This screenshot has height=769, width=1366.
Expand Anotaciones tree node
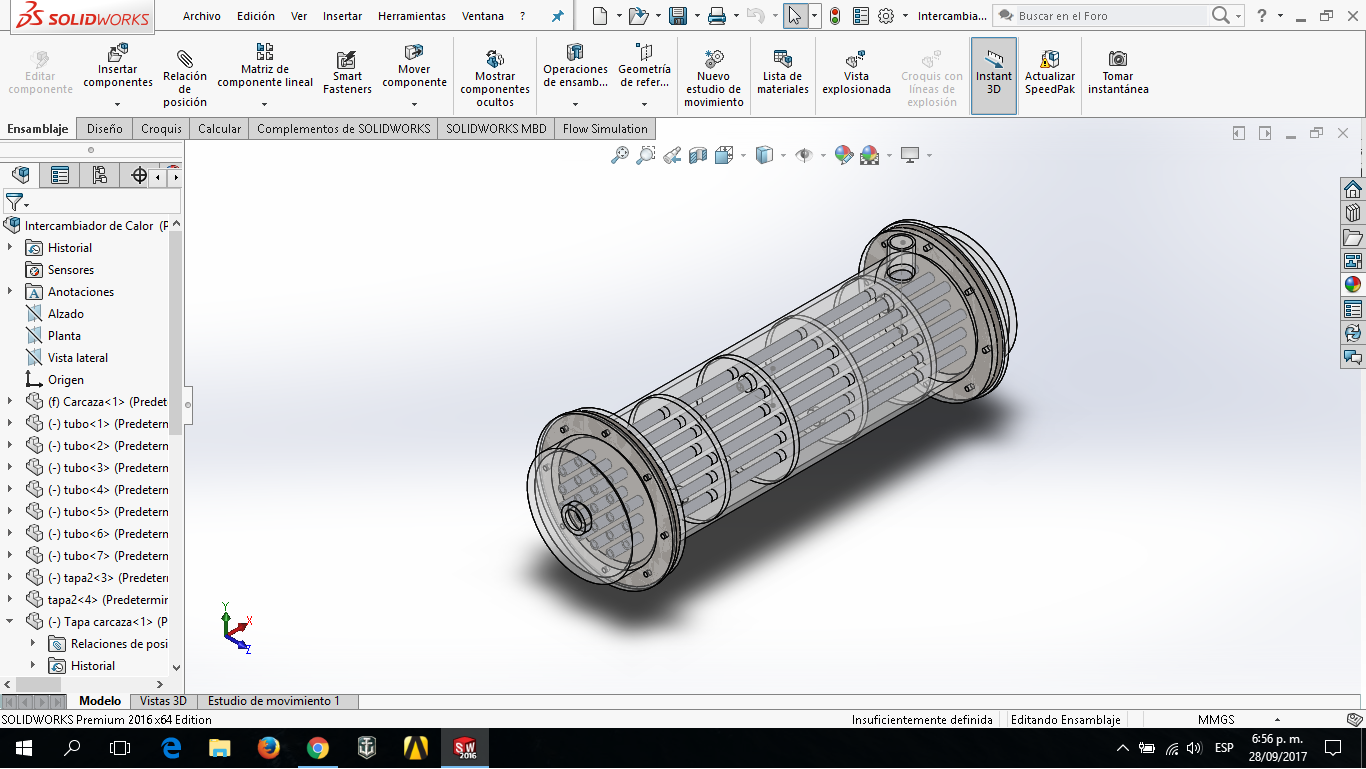[11, 292]
